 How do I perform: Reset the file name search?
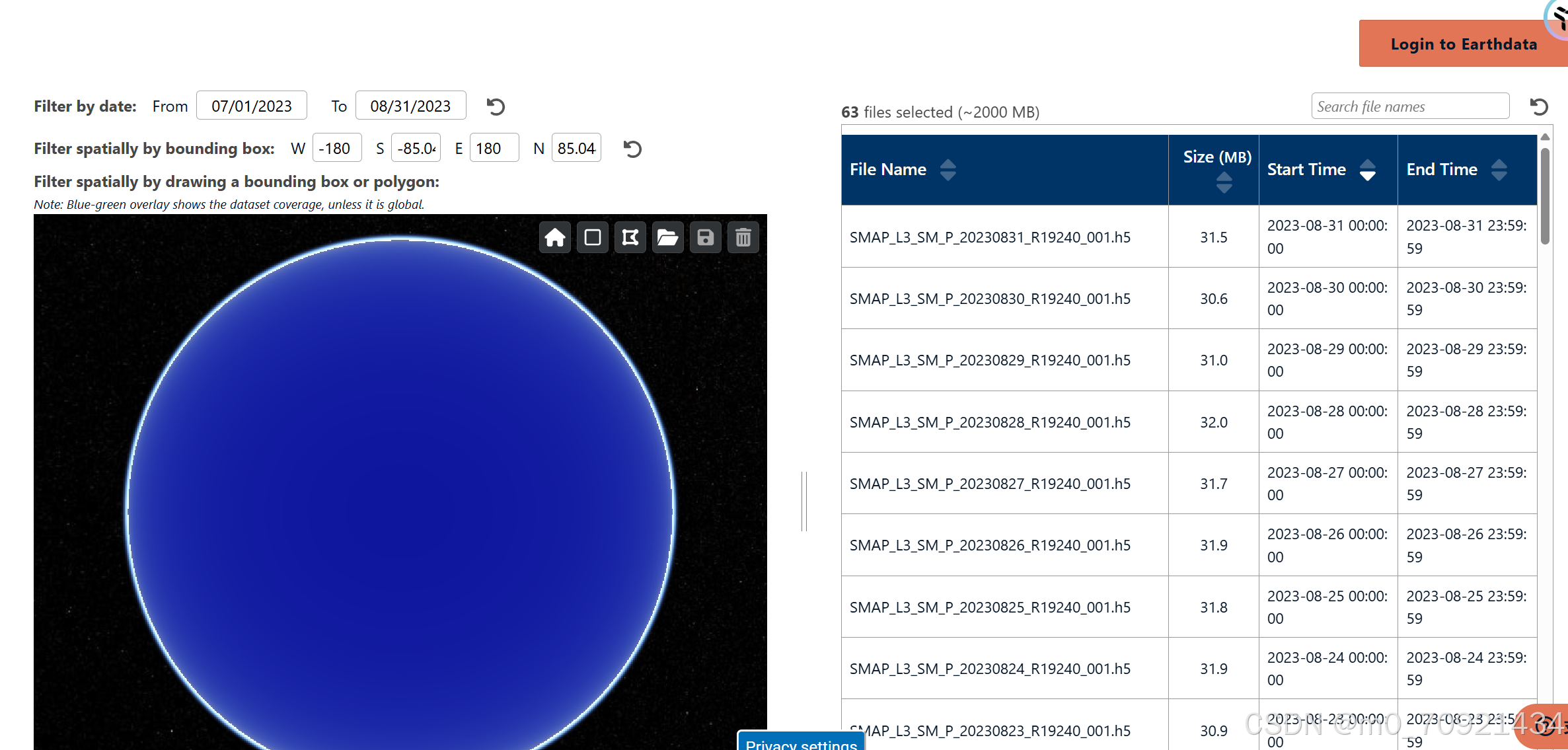tap(1539, 106)
